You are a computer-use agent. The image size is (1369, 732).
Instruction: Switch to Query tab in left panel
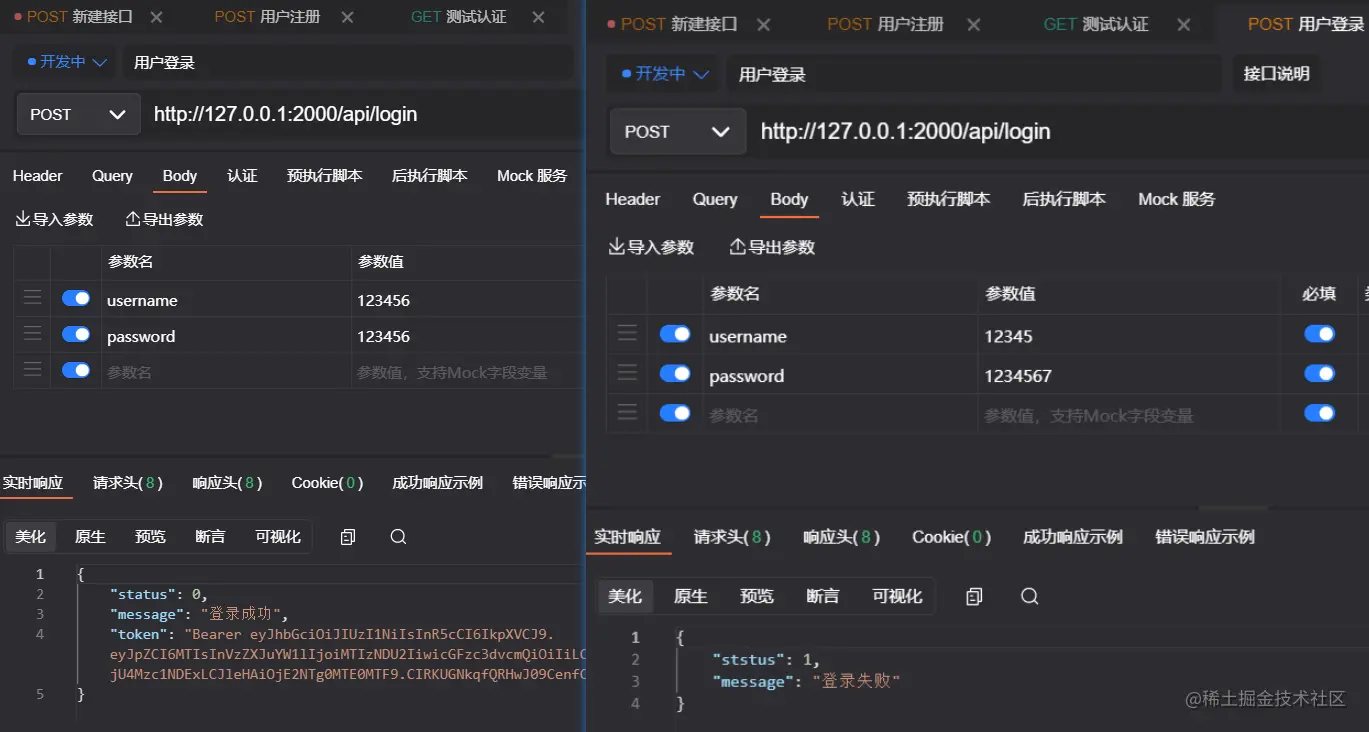(x=112, y=176)
